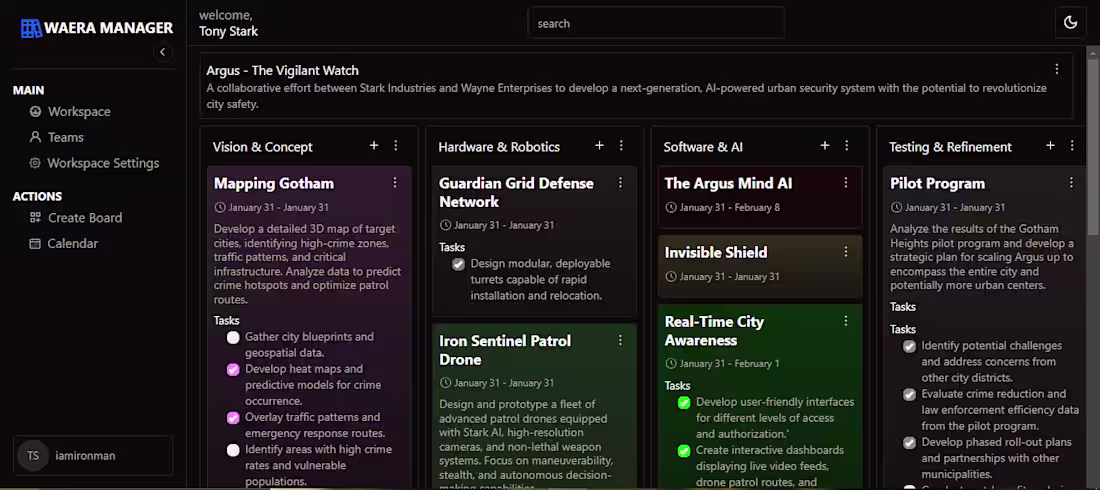This screenshot has width=1100, height=490.
Task: Click the WAERA MANAGER logo icon
Action: 31,28
